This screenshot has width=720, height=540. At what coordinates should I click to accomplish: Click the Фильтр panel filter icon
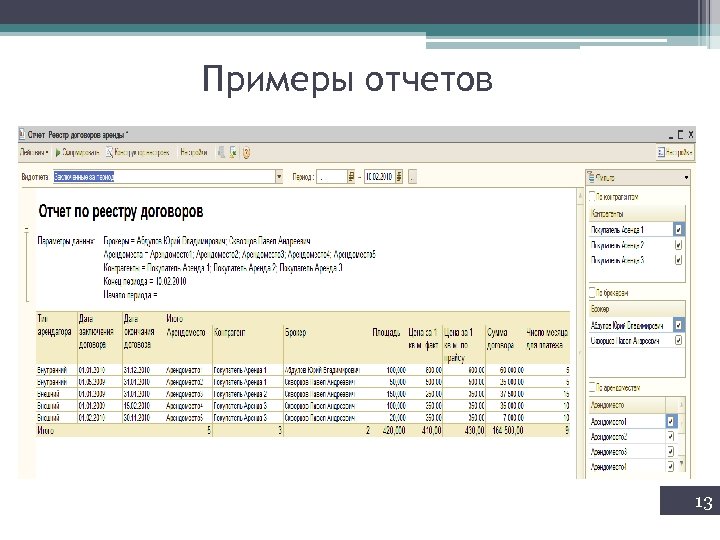click(591, 177)
